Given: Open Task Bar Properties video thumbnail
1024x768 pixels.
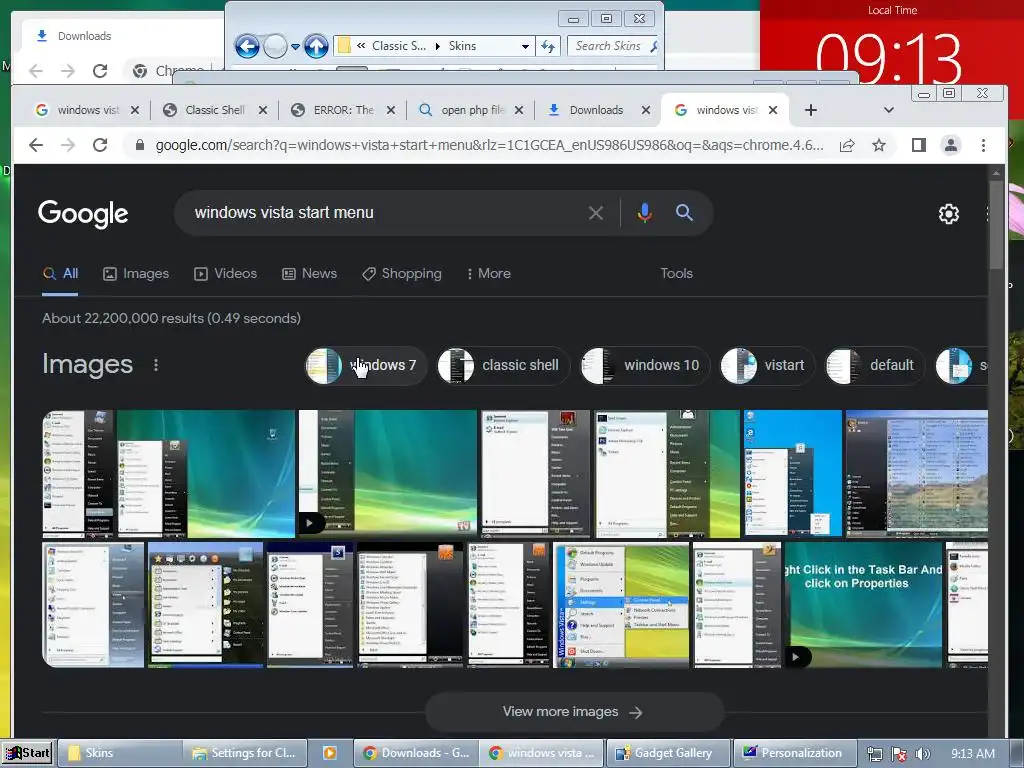Looking at the screenshot, I should (863, 605).
